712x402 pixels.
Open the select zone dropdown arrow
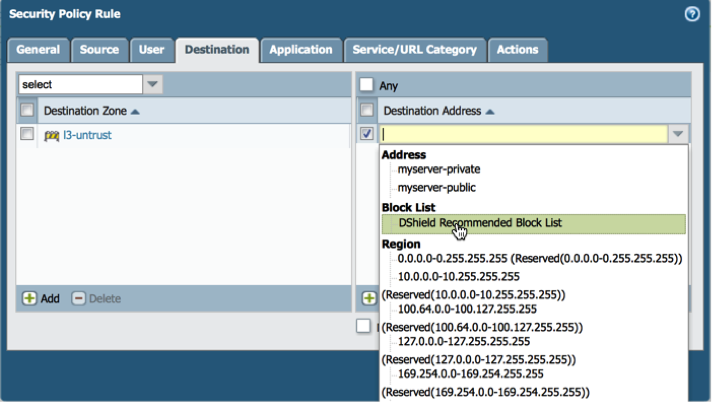153,84
